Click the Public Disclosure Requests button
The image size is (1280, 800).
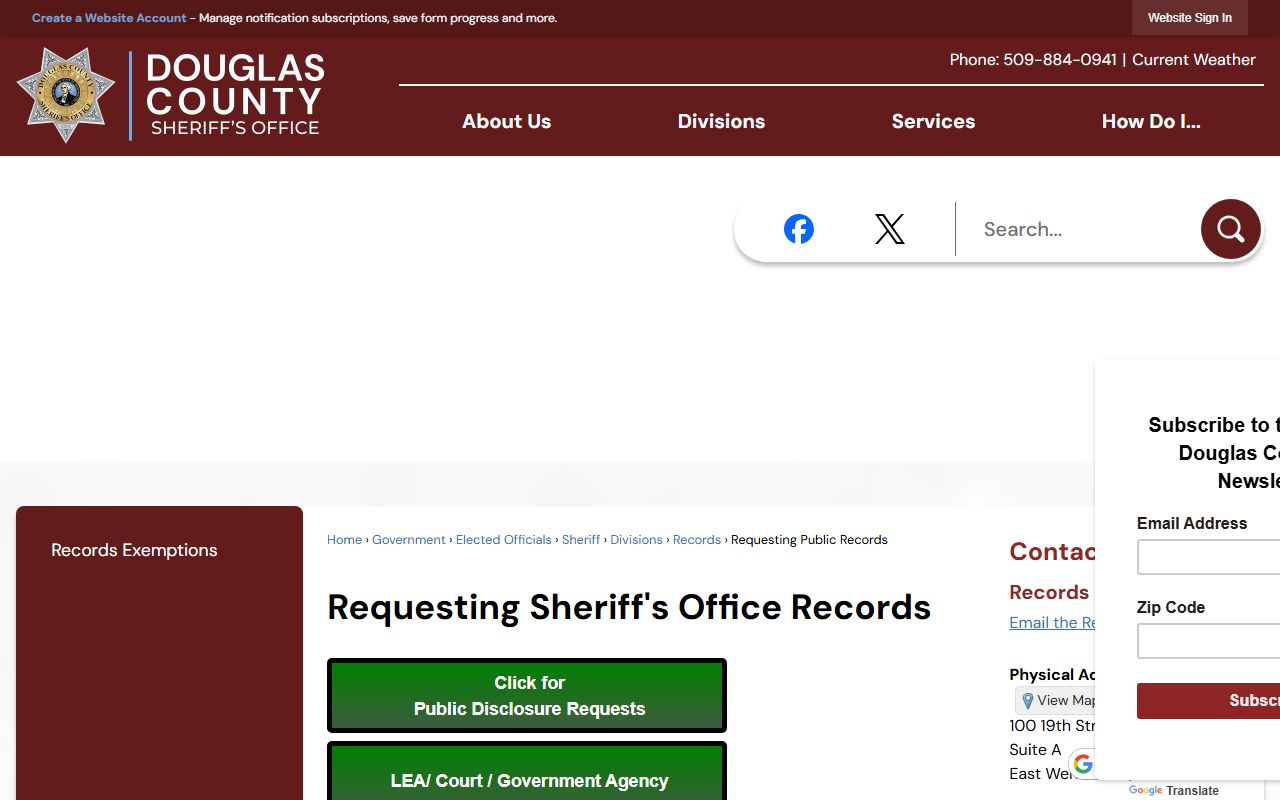(x=527, y=696)
